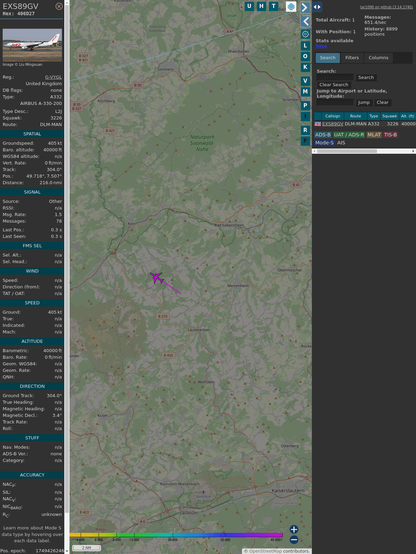Click the right chevron arrow to expand the sidebar
Image resolution: width=416 pixels, height=554 pixels.
[305, 7]
